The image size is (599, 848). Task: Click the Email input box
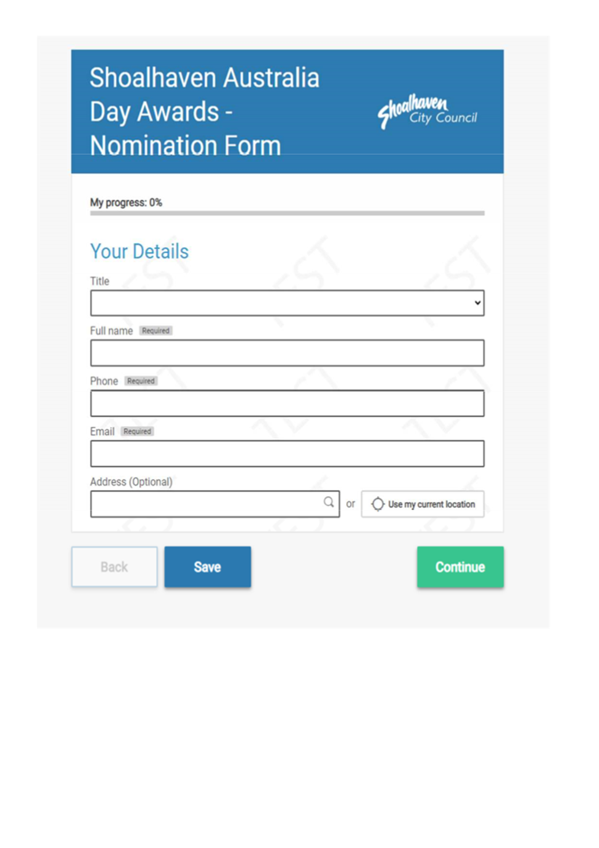287,453
